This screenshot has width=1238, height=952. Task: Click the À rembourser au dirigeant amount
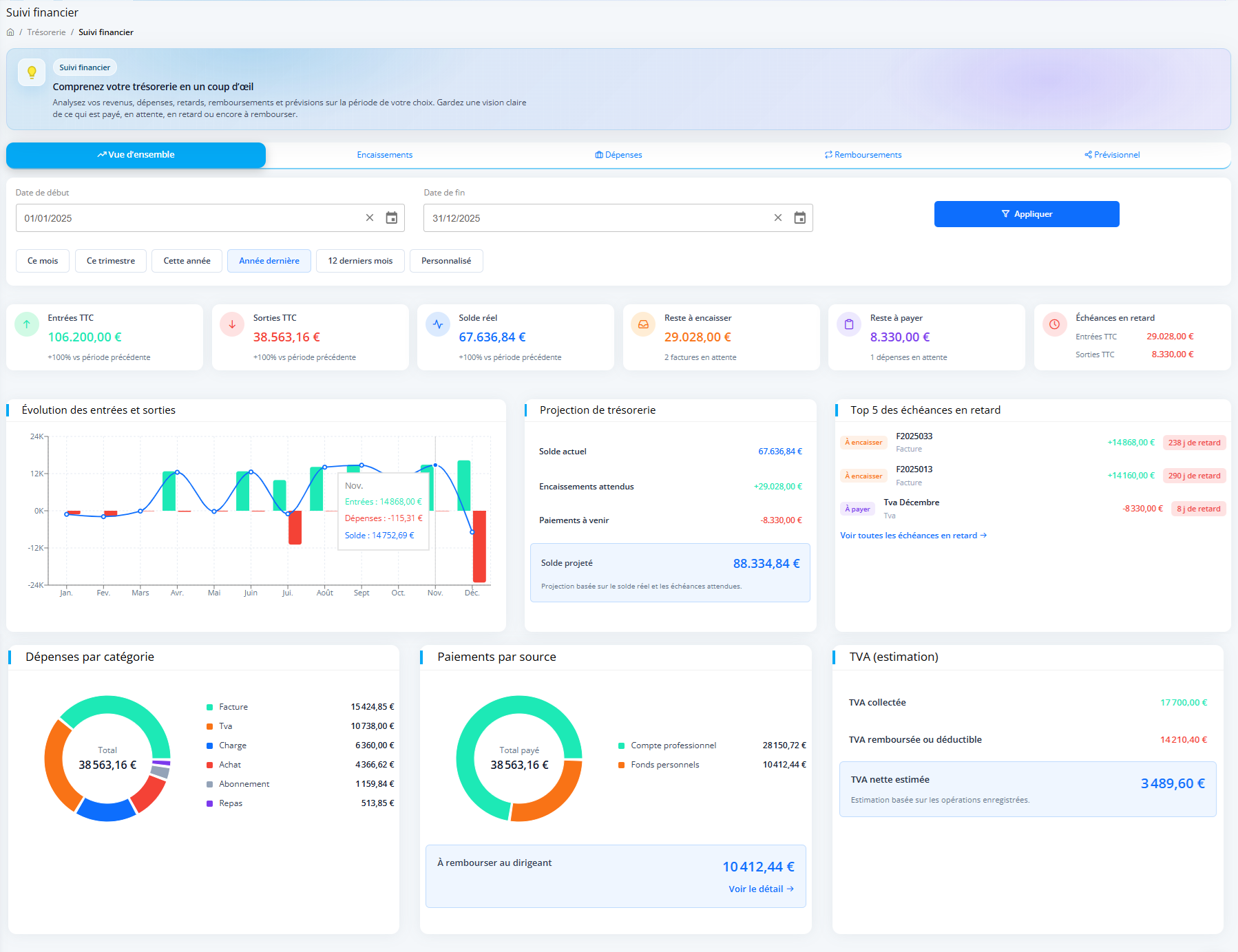(x=758, y=867)
